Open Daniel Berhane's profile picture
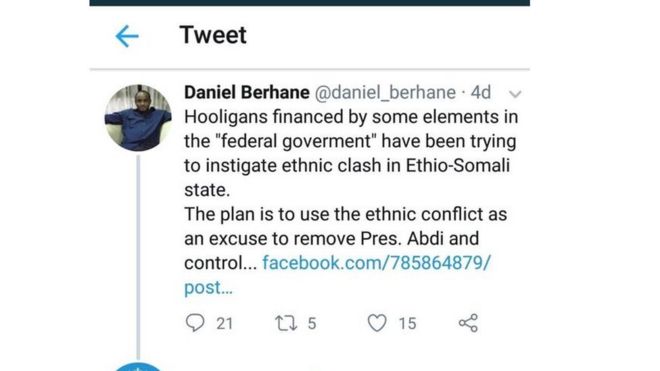 pos(138,117)
